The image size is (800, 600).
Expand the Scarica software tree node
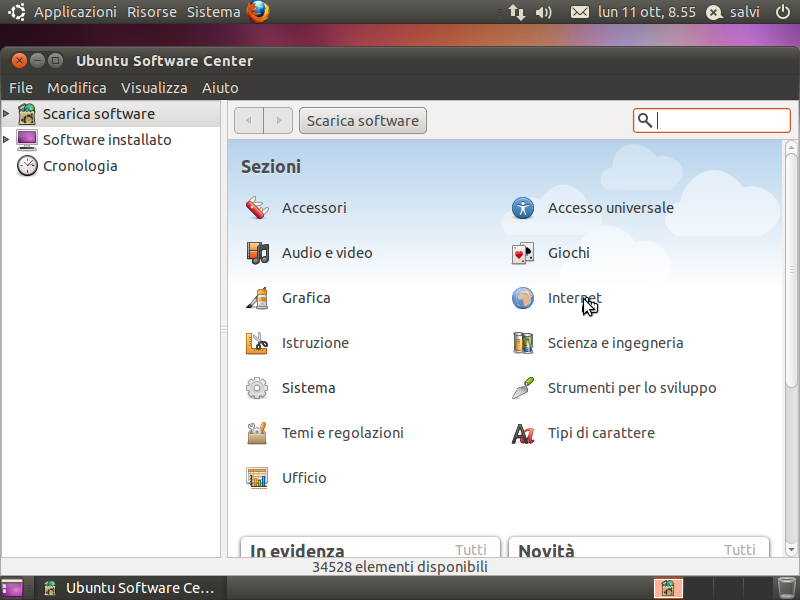point(6,113)
